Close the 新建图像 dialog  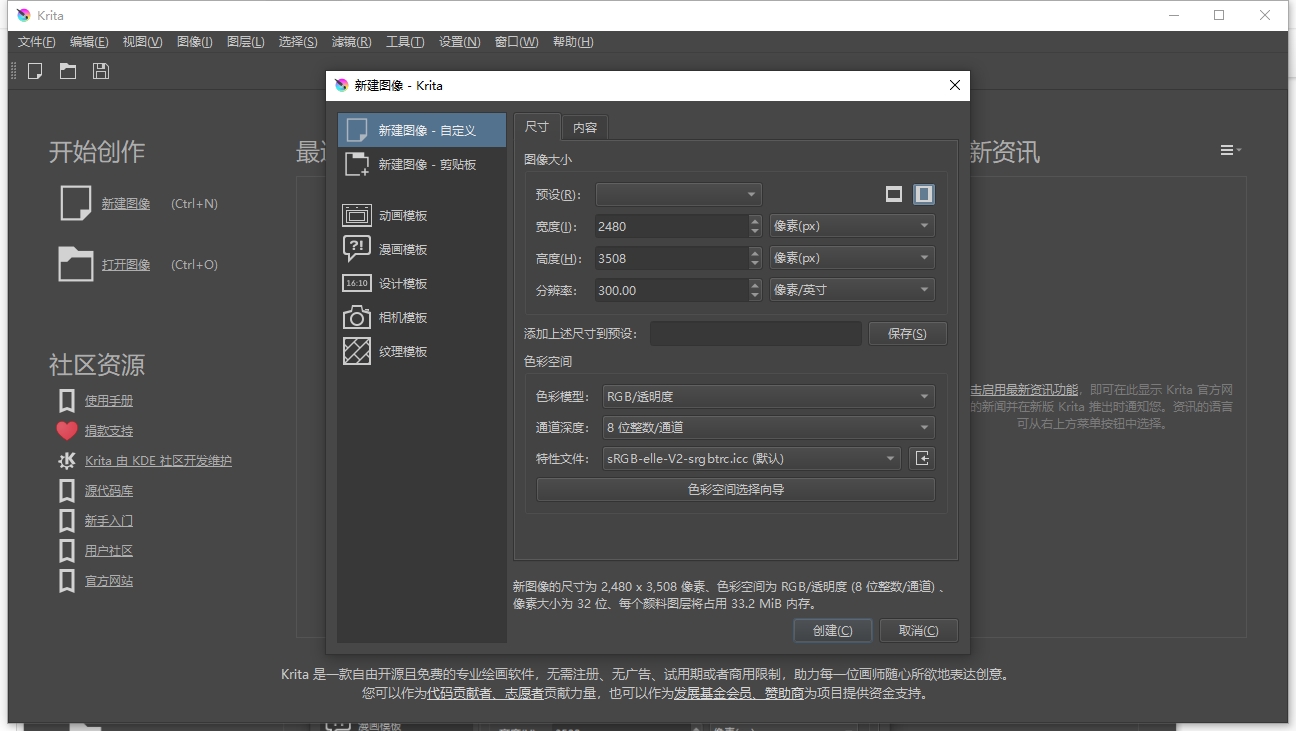click(x=954, y=85)
